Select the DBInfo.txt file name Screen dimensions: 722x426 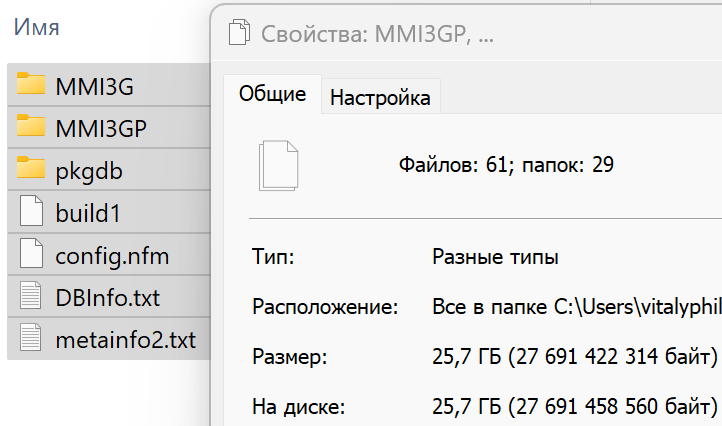click(107, 298)
